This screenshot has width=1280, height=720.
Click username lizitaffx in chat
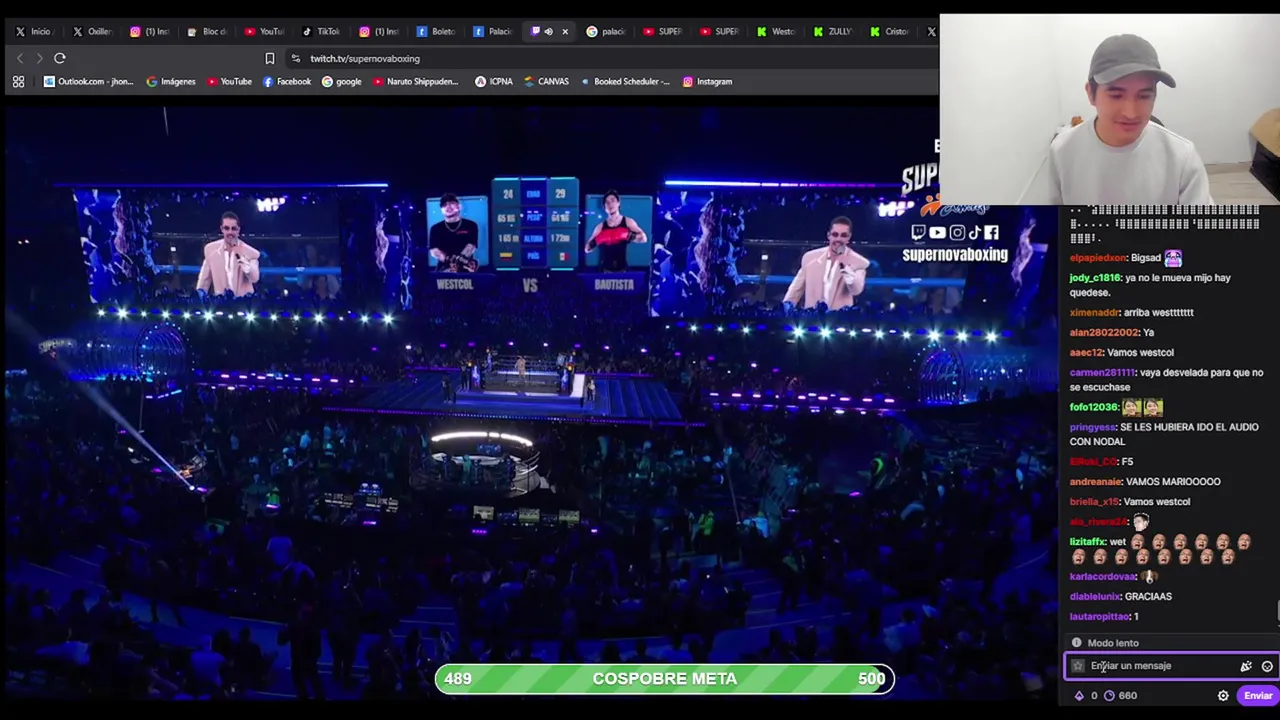(1087, 542)
